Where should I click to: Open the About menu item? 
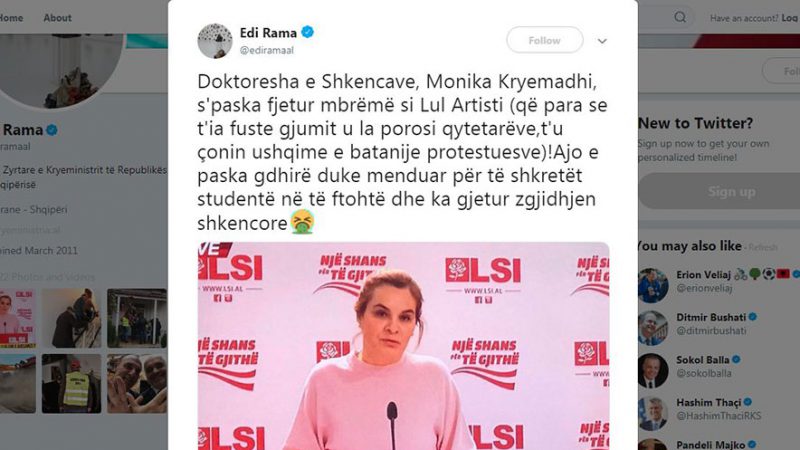click(57, 17)
